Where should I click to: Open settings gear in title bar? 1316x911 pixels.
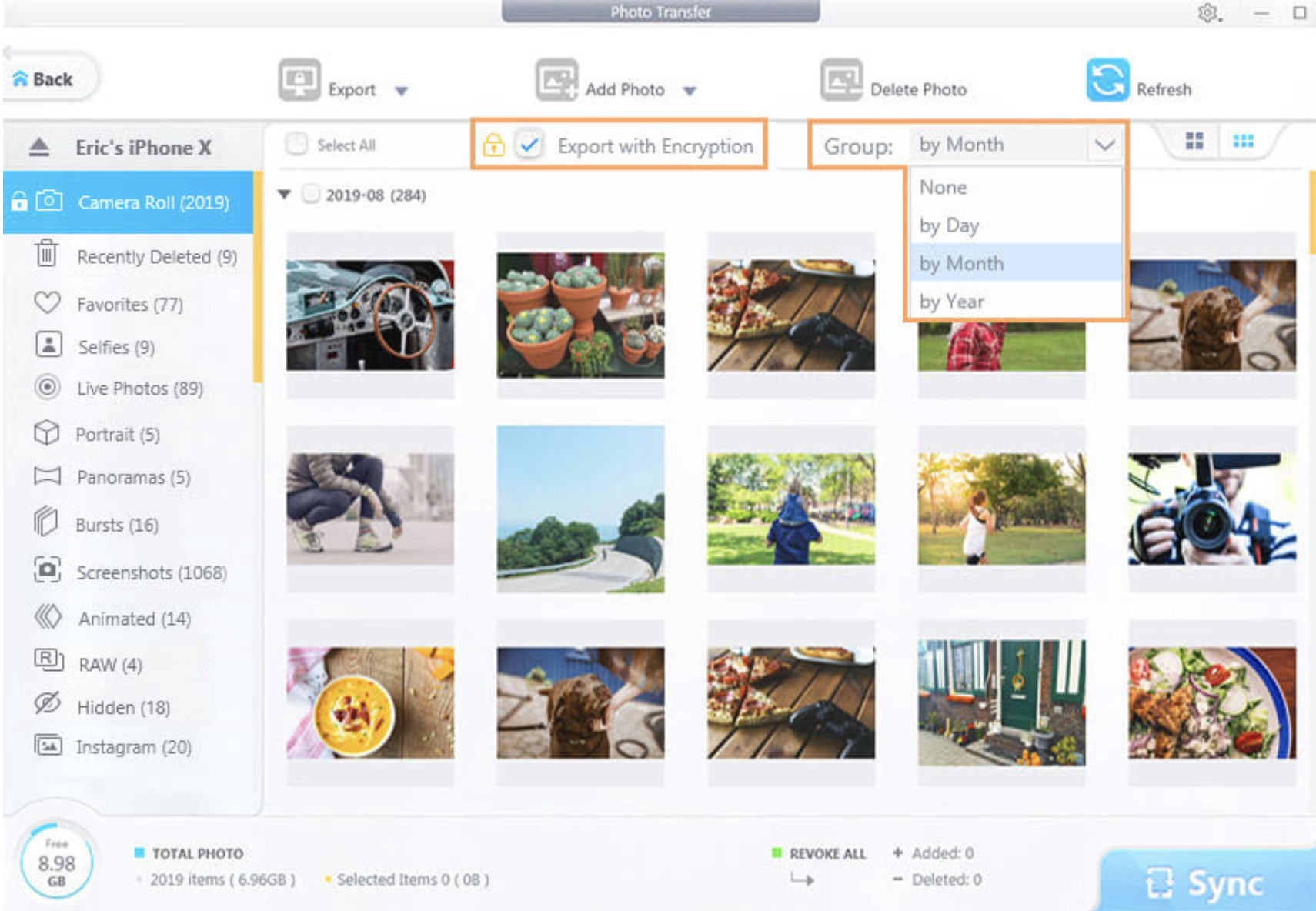pyautogui.click(x=1207, y=13)
